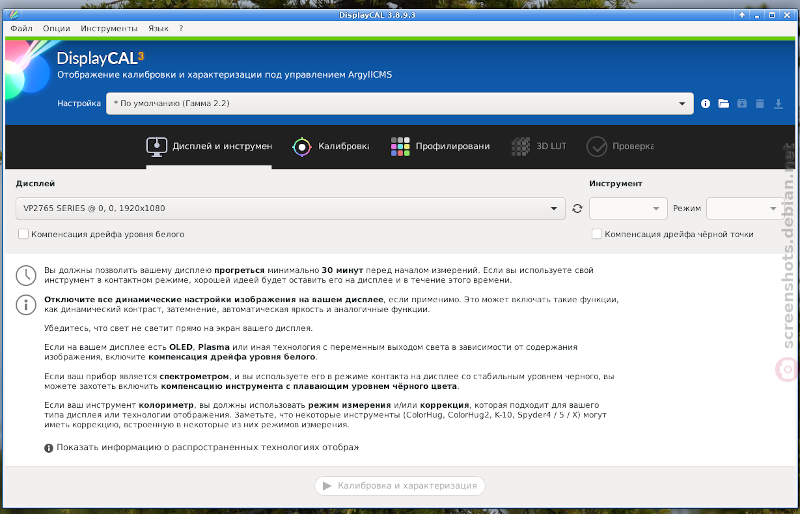Click the DisplayCAL logo in header
This screenshot has width=800, height=514.
tap(100, 58)
